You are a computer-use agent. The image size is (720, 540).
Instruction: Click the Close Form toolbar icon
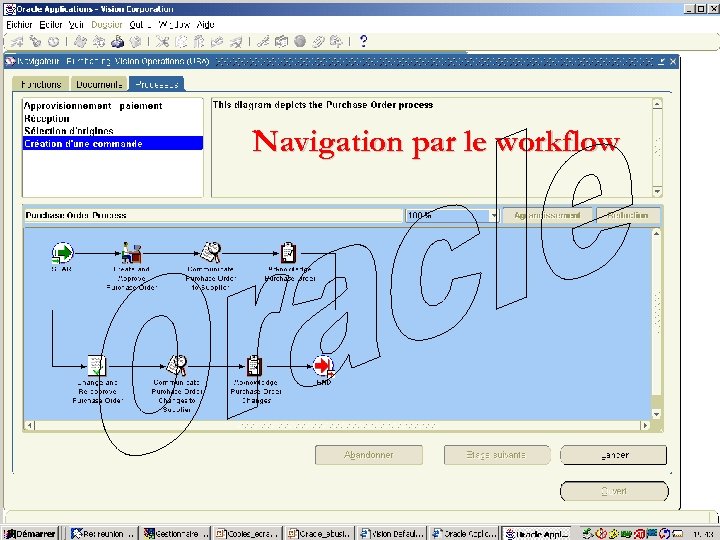coord(135,42)
